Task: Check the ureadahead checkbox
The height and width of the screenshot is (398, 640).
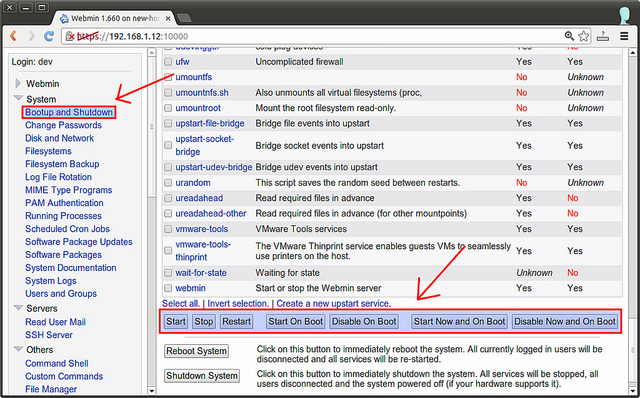Action: [168, 198]
